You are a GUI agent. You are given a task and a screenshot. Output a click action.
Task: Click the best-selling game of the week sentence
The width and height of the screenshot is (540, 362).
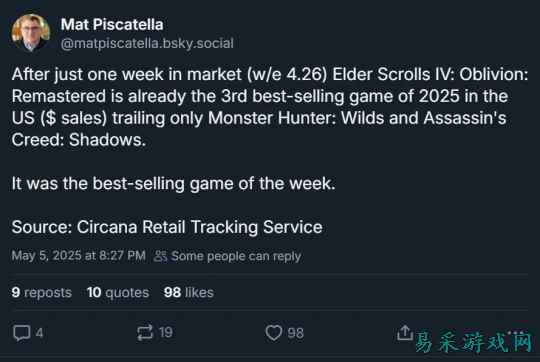tap(173, 183)
